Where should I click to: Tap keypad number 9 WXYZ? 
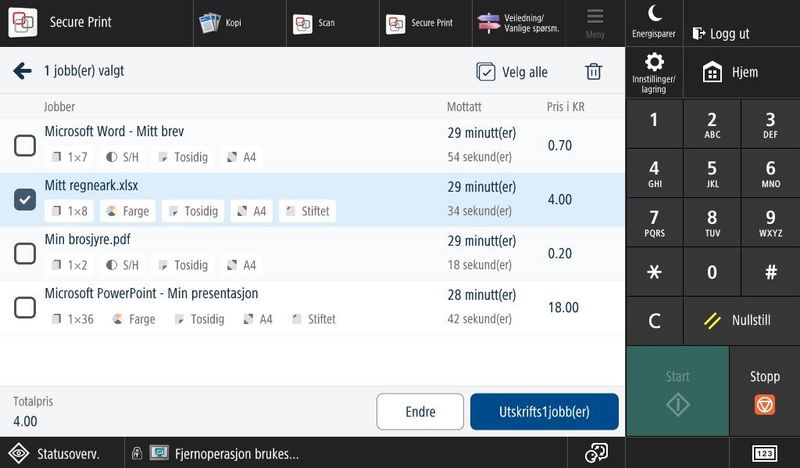pyautogui.click(x=770, y=223)
